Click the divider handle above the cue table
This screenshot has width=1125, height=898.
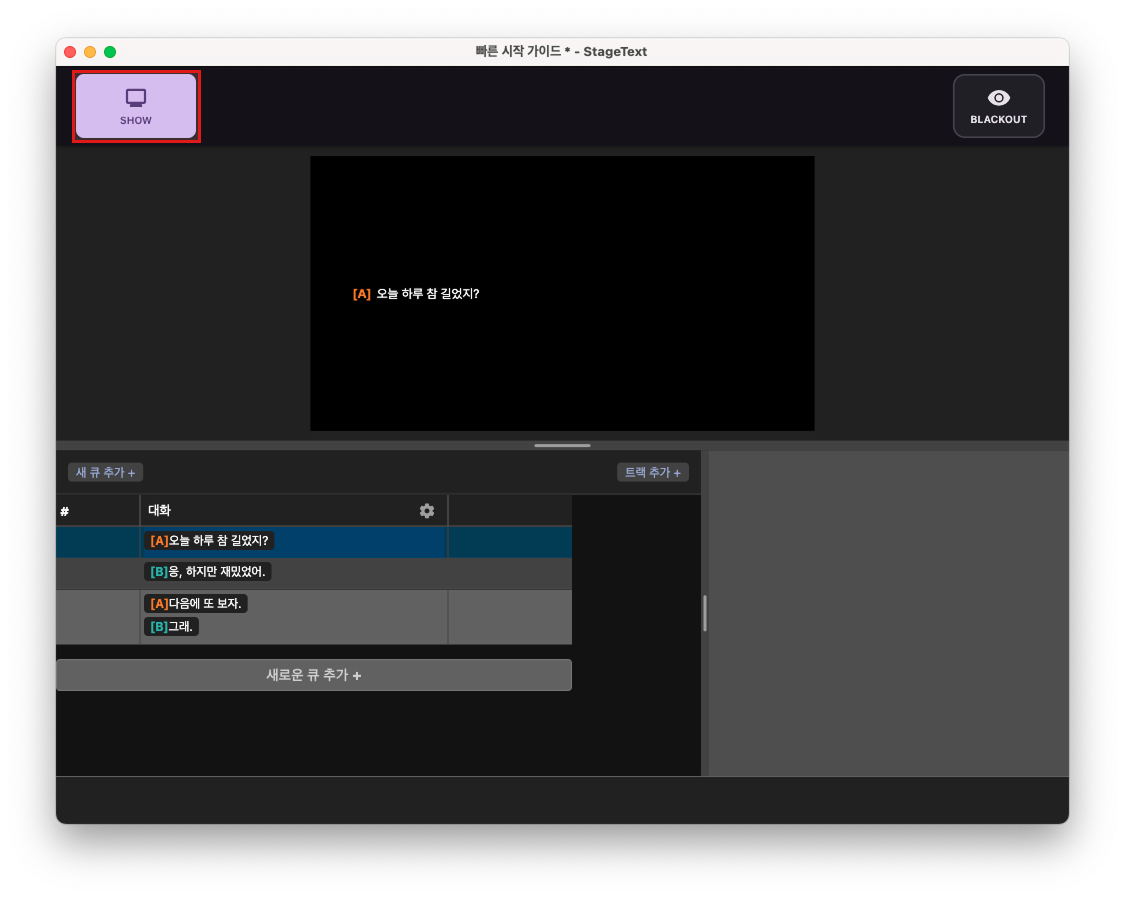point(562,444)
